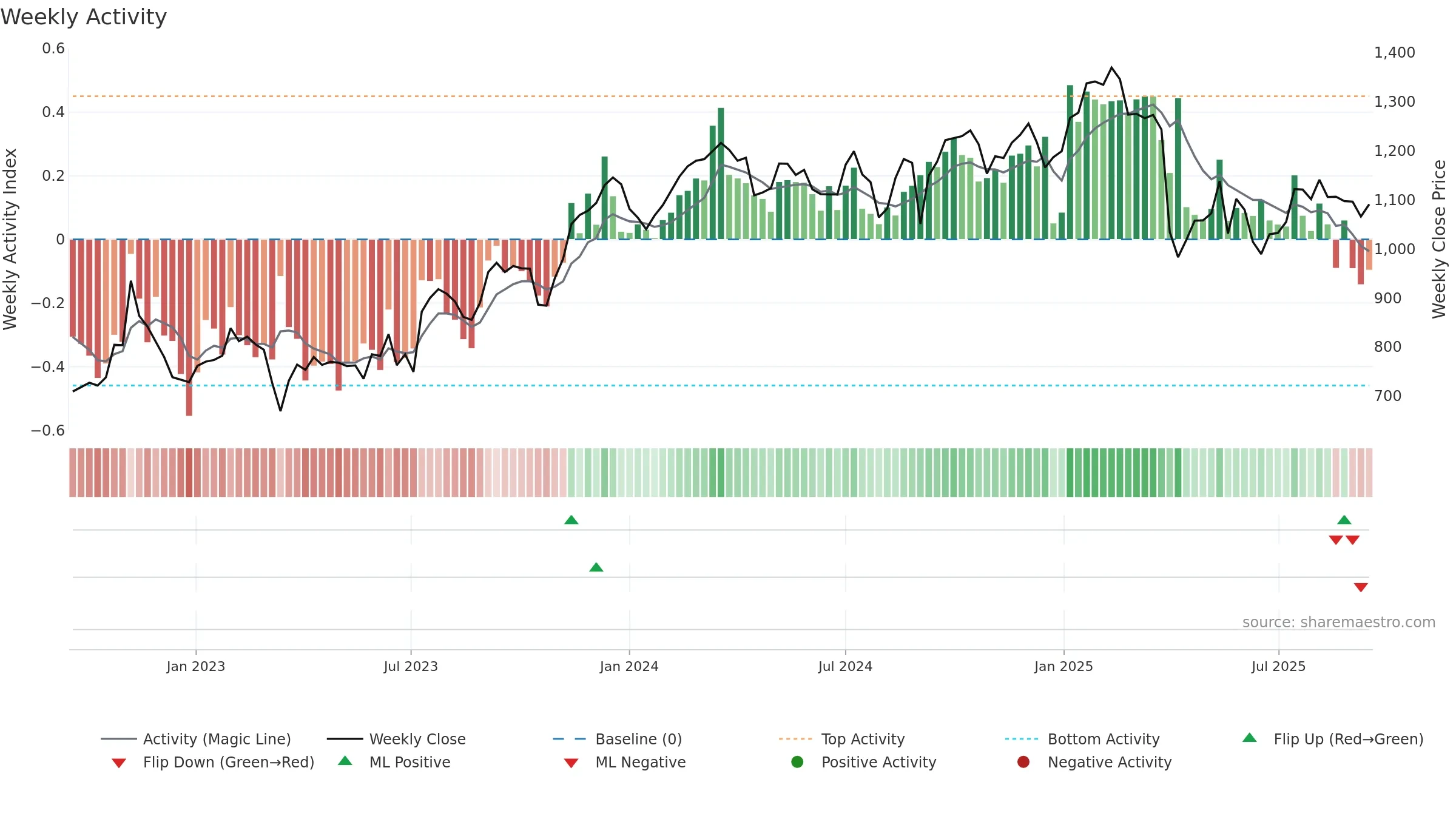Click the source: sharemaestro.com text
The width and height of the screenshot is (1456, 819).
(1339, 622)
